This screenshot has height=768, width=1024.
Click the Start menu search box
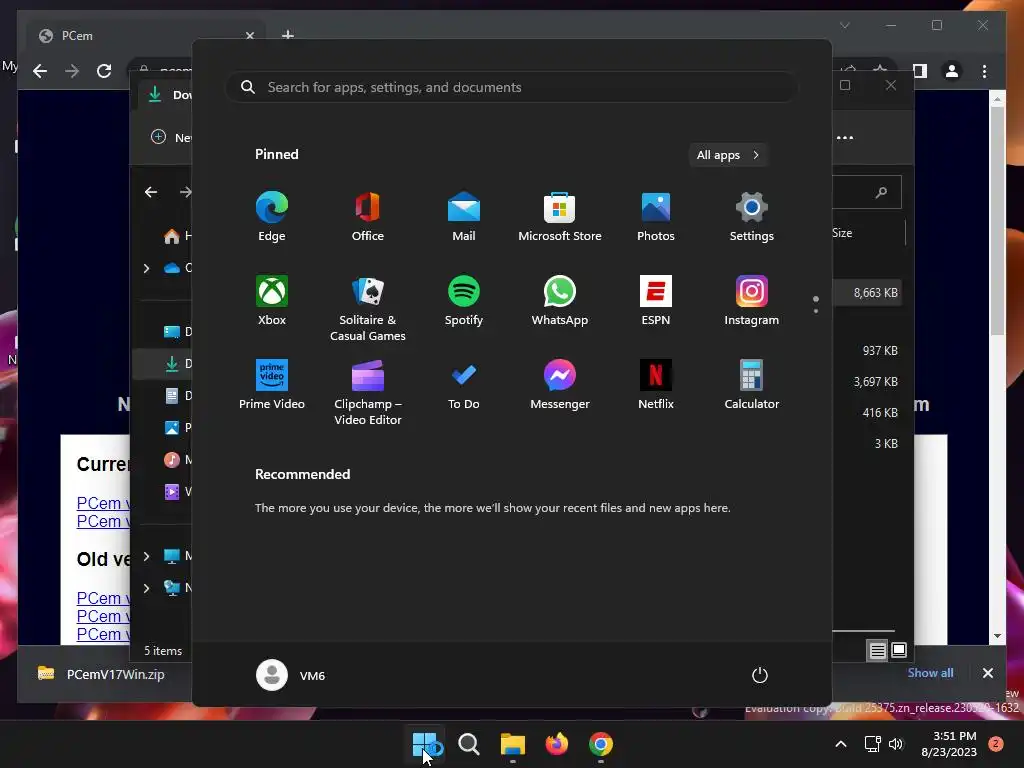[512, 87]
